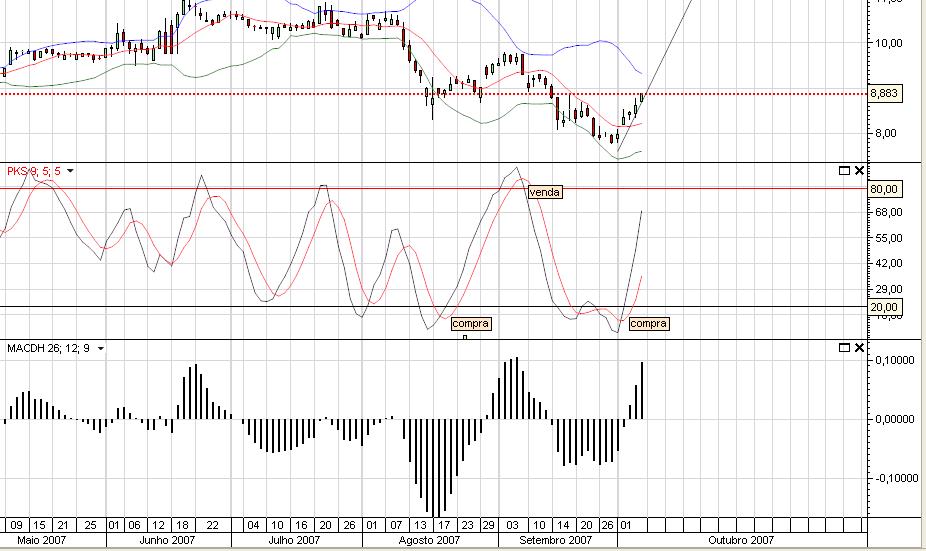Click the 0,00000 MACD axis value
The width and height of the screenshot is (926, 551).
895,419
